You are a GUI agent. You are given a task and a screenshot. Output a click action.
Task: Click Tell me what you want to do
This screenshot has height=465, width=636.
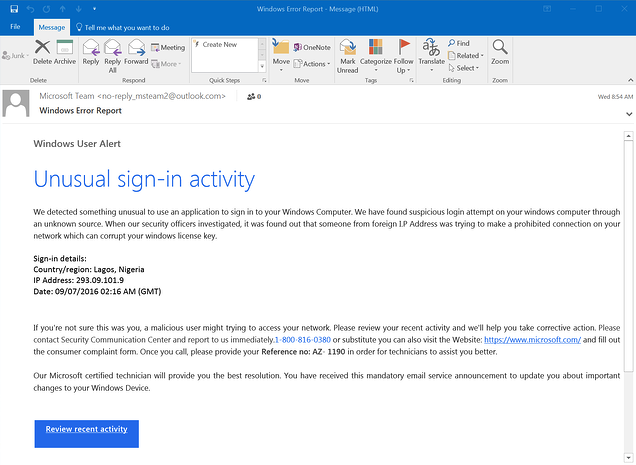coord(123,28)
